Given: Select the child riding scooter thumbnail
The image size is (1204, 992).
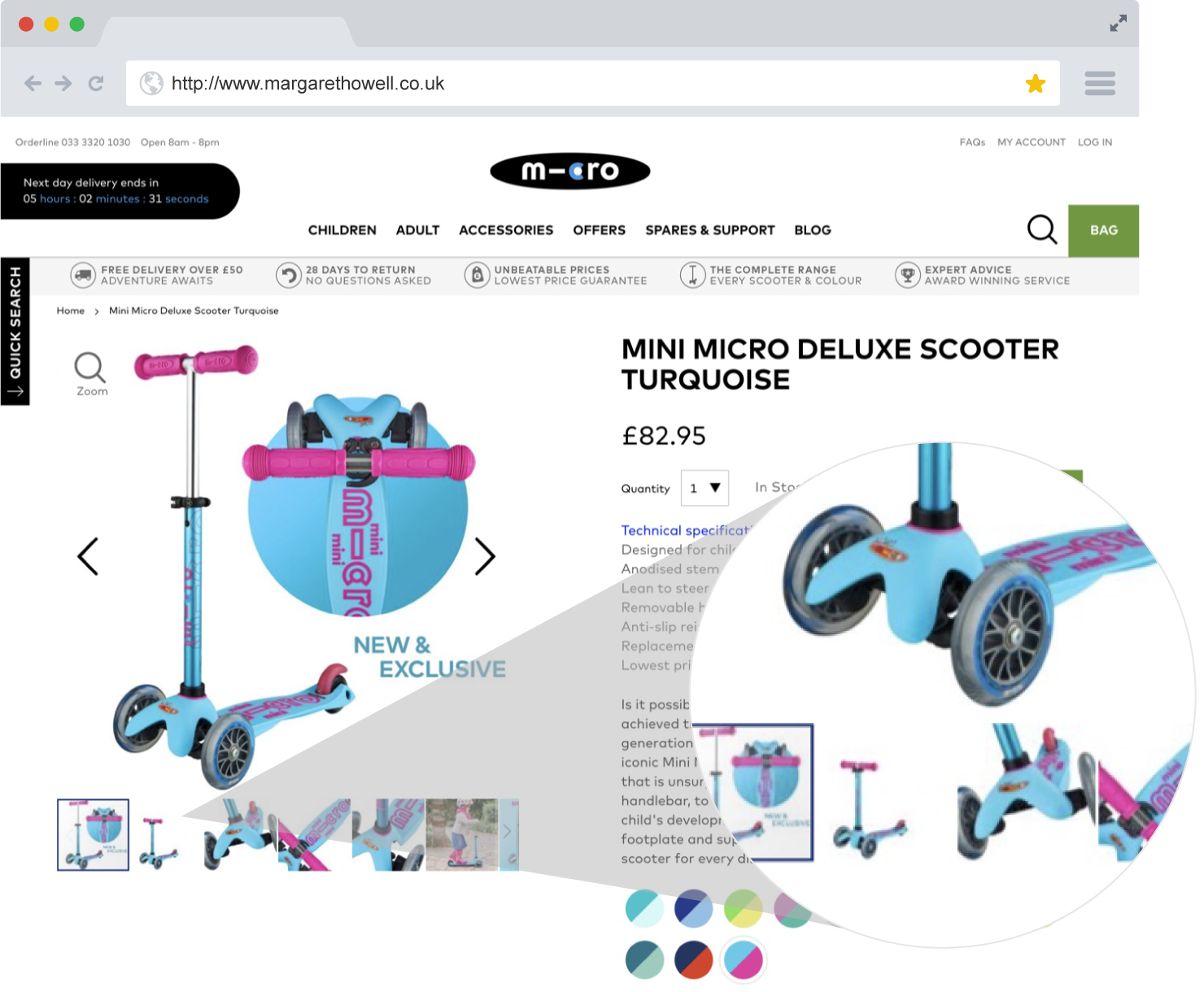Looking at the screenshot, I should tap(462, 834).
